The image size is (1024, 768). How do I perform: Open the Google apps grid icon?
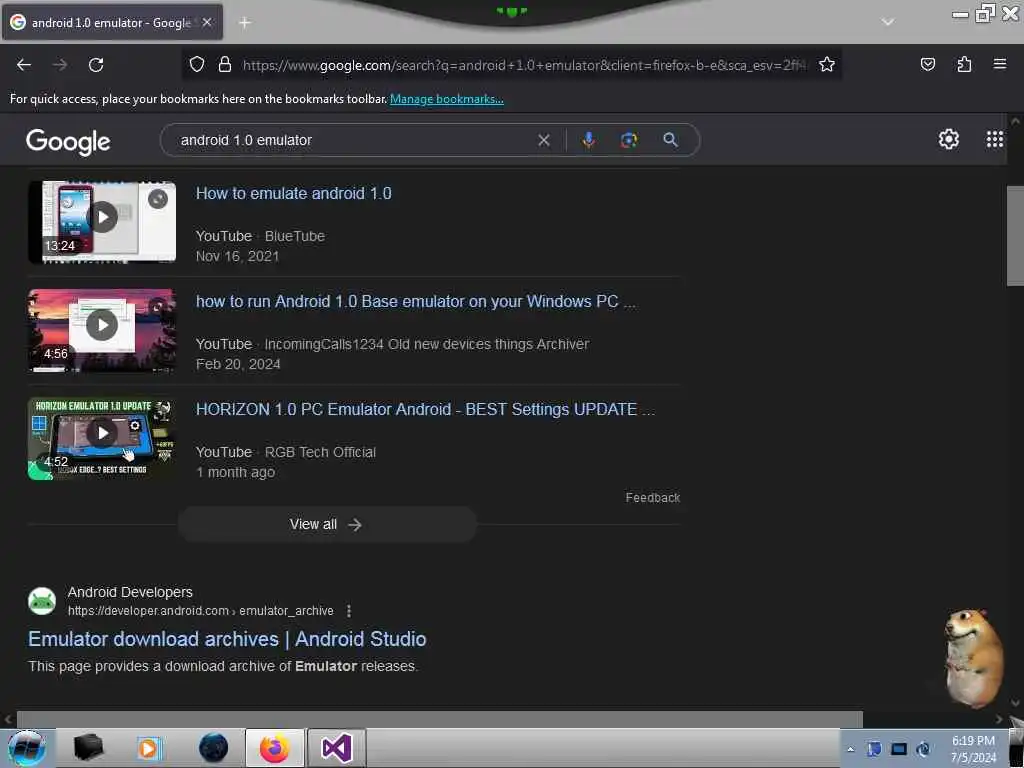995,139
